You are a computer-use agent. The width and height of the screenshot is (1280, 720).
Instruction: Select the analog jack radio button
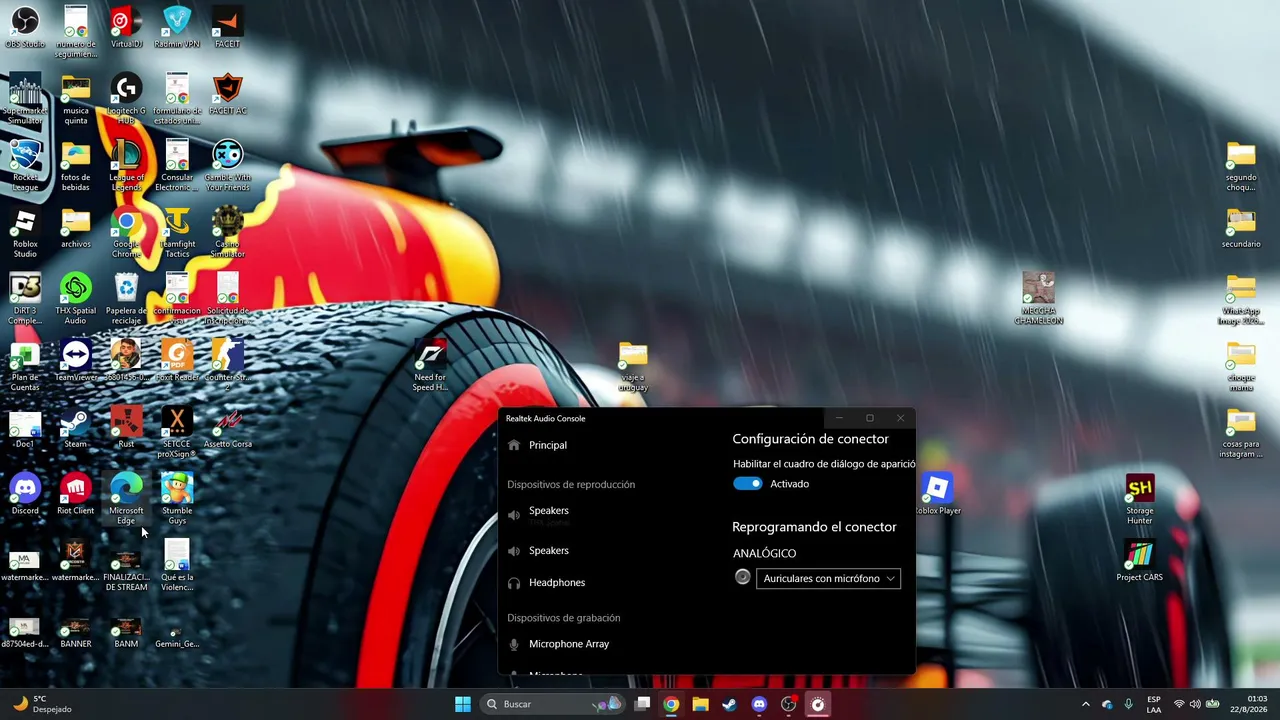[743, 577]
